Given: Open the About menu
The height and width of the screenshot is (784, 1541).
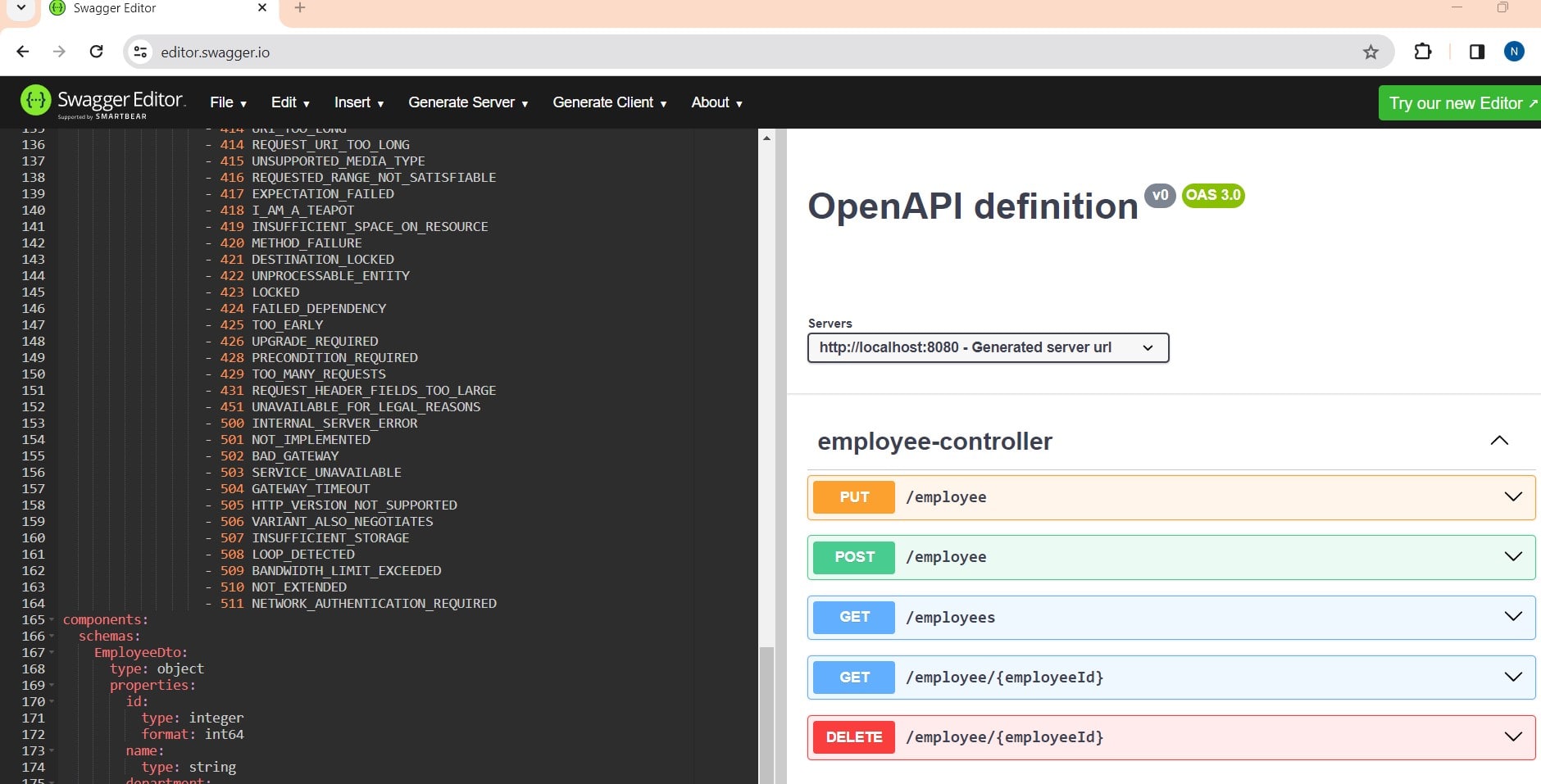Looking at the screenshot, I should [x=716, y=102].
